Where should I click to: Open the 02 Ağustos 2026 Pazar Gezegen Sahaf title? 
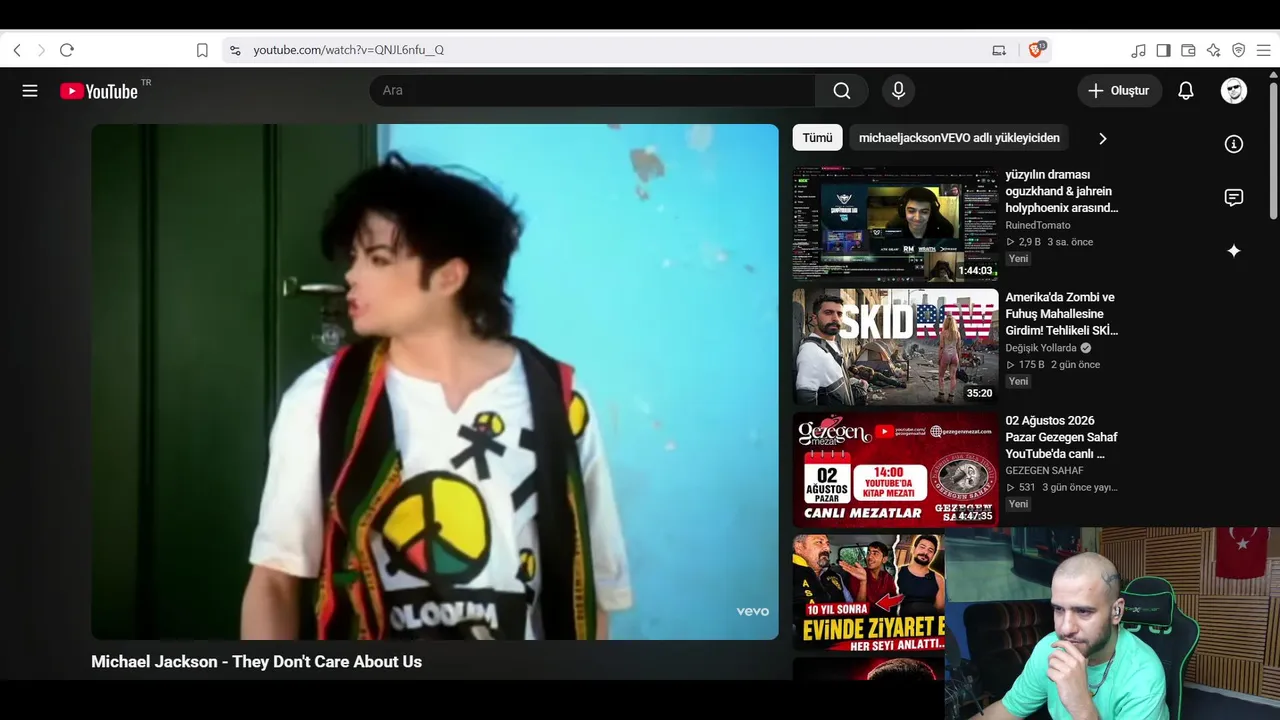pyautogui.click(x=1062, y=437)
